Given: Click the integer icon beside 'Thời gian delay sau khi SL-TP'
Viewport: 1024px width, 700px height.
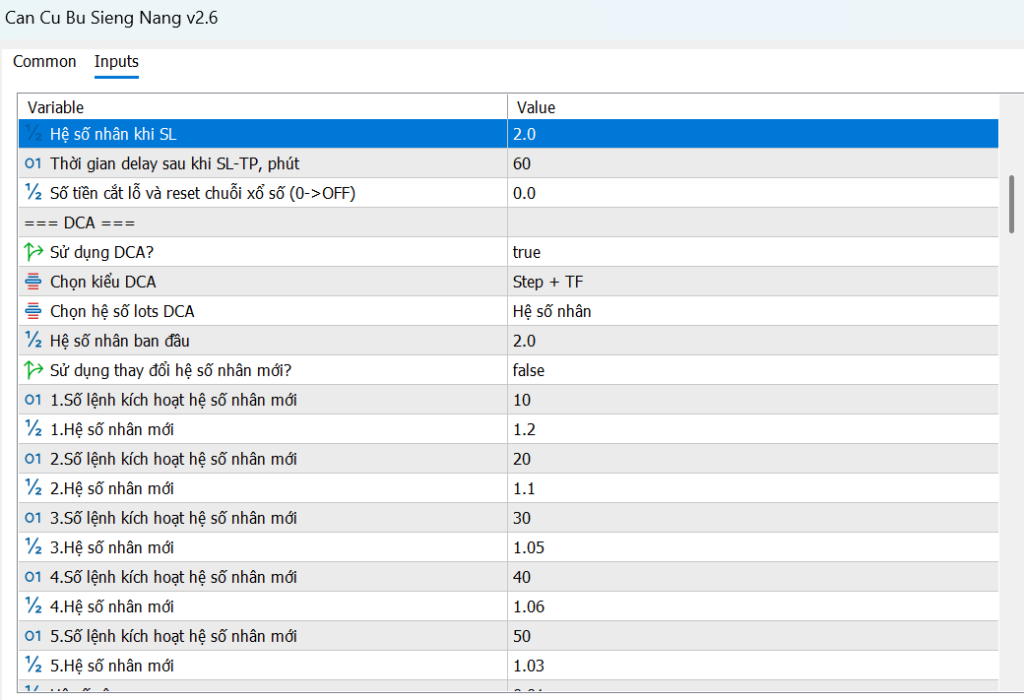Looking at the screenshot, I should [x=33, y=164].
